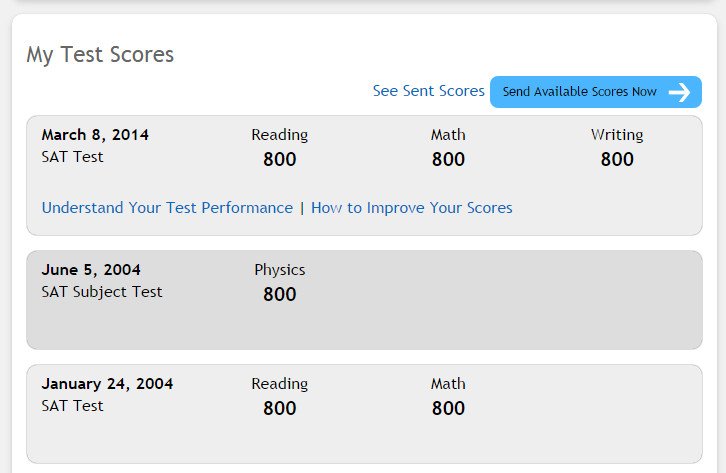Click the Math 800 score for January 2004
726x473 pixels.
(x=448, y=408)
